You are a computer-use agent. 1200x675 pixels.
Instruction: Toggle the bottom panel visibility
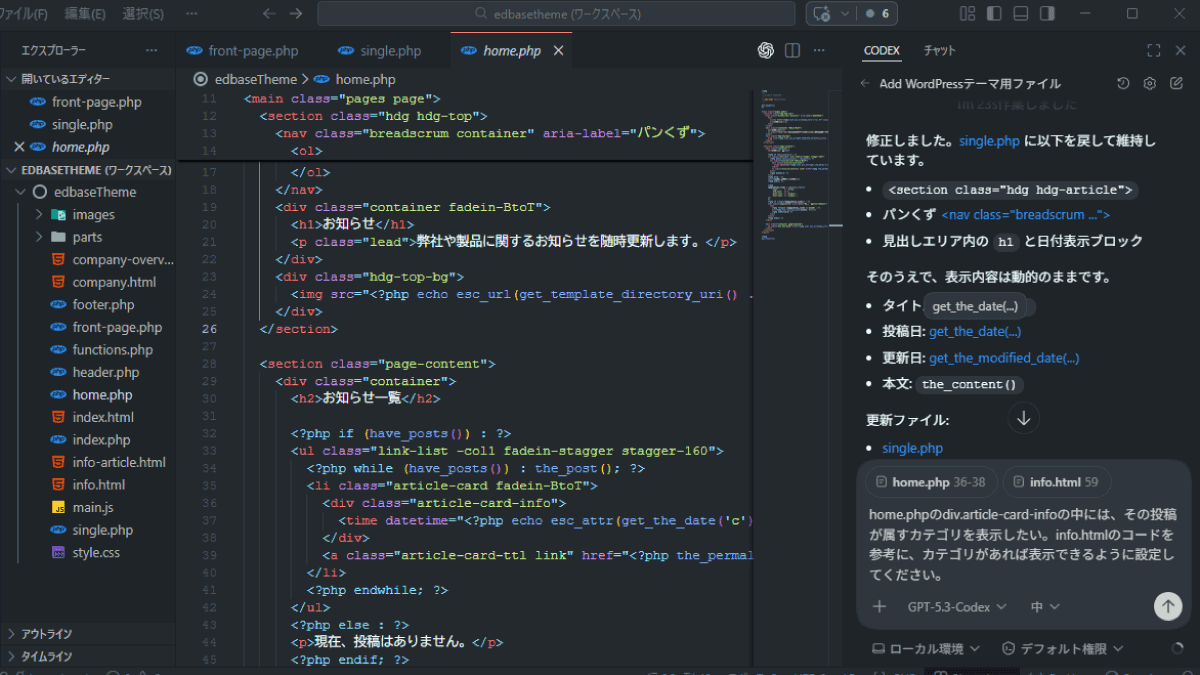click(1020, 14)
